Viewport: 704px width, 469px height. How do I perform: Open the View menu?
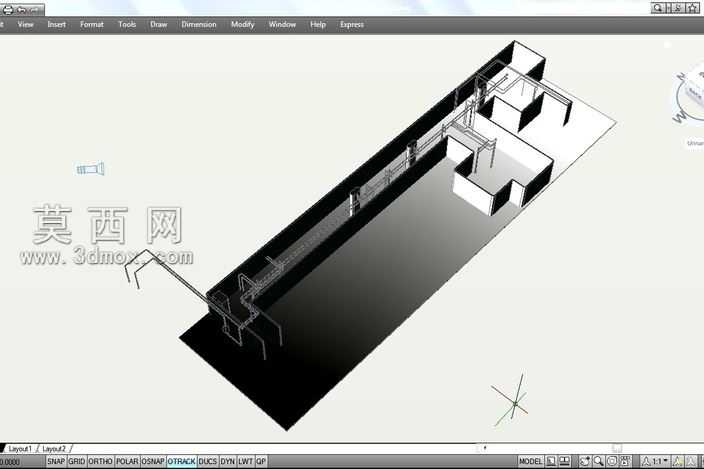point(26,25)
